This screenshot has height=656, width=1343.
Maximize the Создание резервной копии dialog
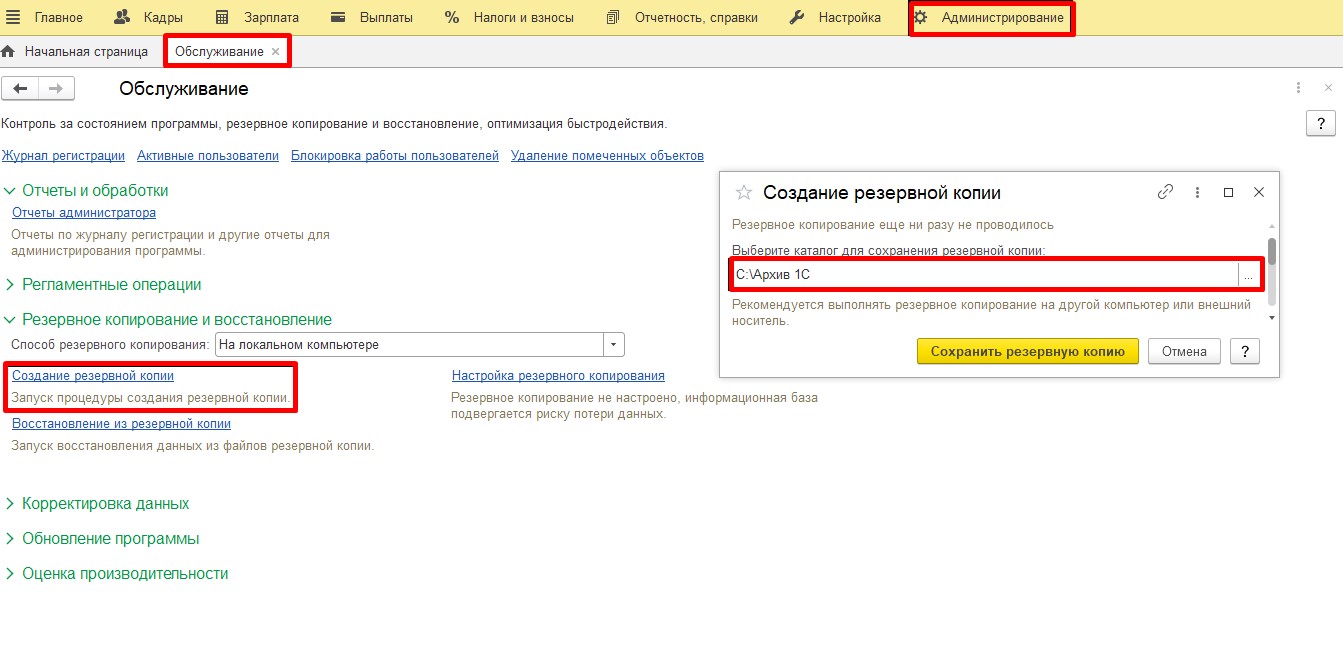pos(1229,193)
